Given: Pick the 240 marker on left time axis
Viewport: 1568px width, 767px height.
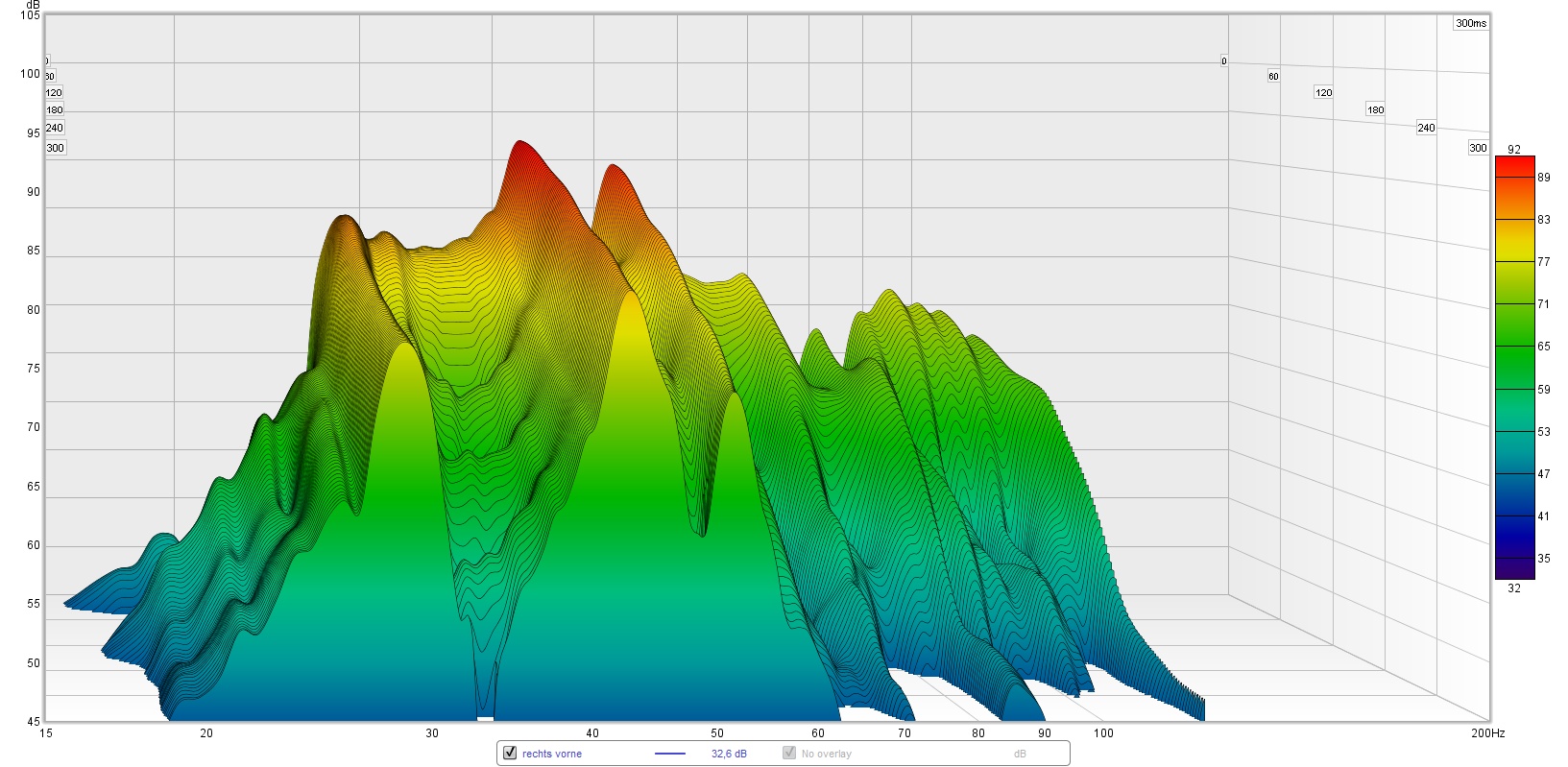Looking at the screenshot, I should coord(55,128).
